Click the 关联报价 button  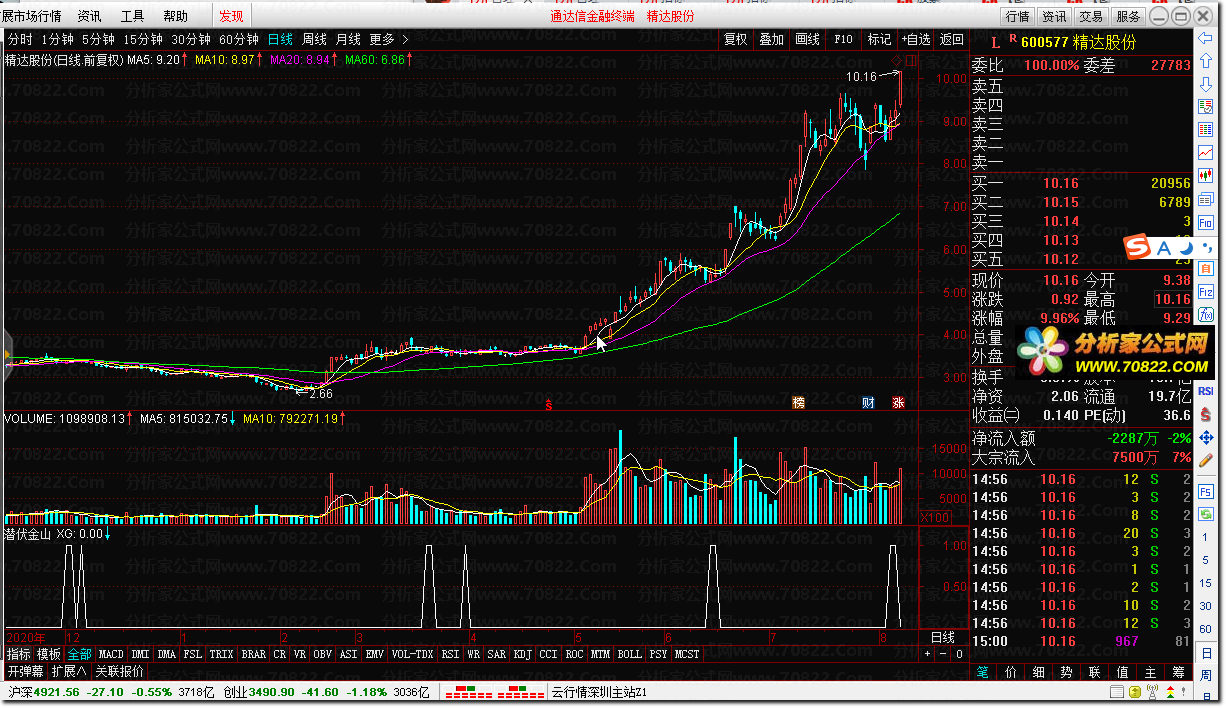point(119,671)
